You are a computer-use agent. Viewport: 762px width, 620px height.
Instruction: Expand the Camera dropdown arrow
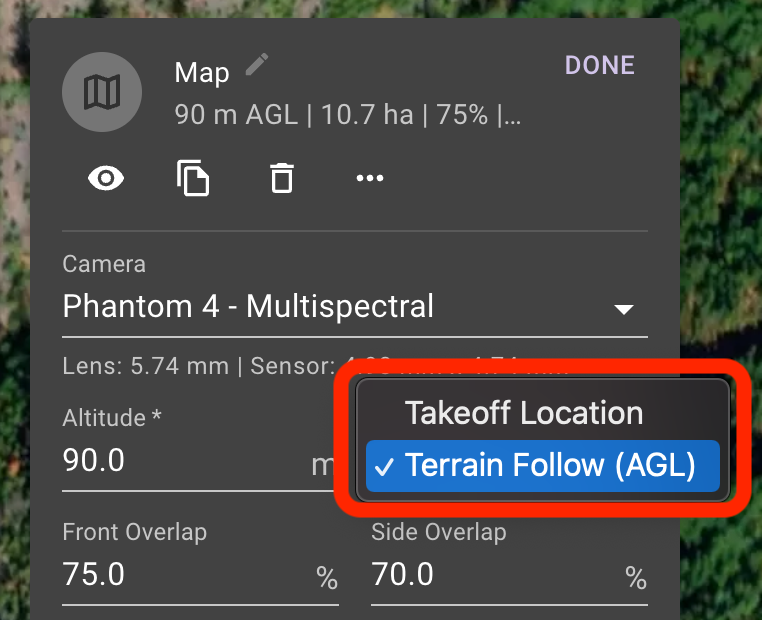[623, 309]
